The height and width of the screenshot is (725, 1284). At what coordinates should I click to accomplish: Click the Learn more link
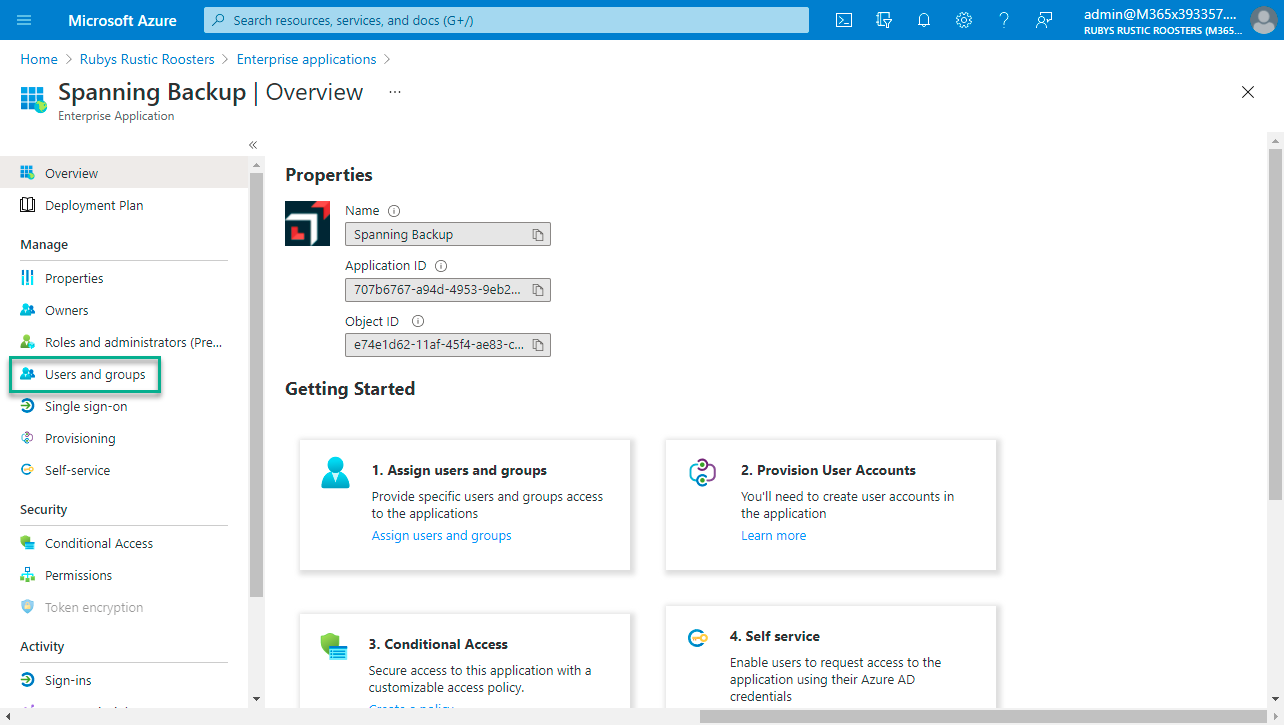(x=773, y=536)
